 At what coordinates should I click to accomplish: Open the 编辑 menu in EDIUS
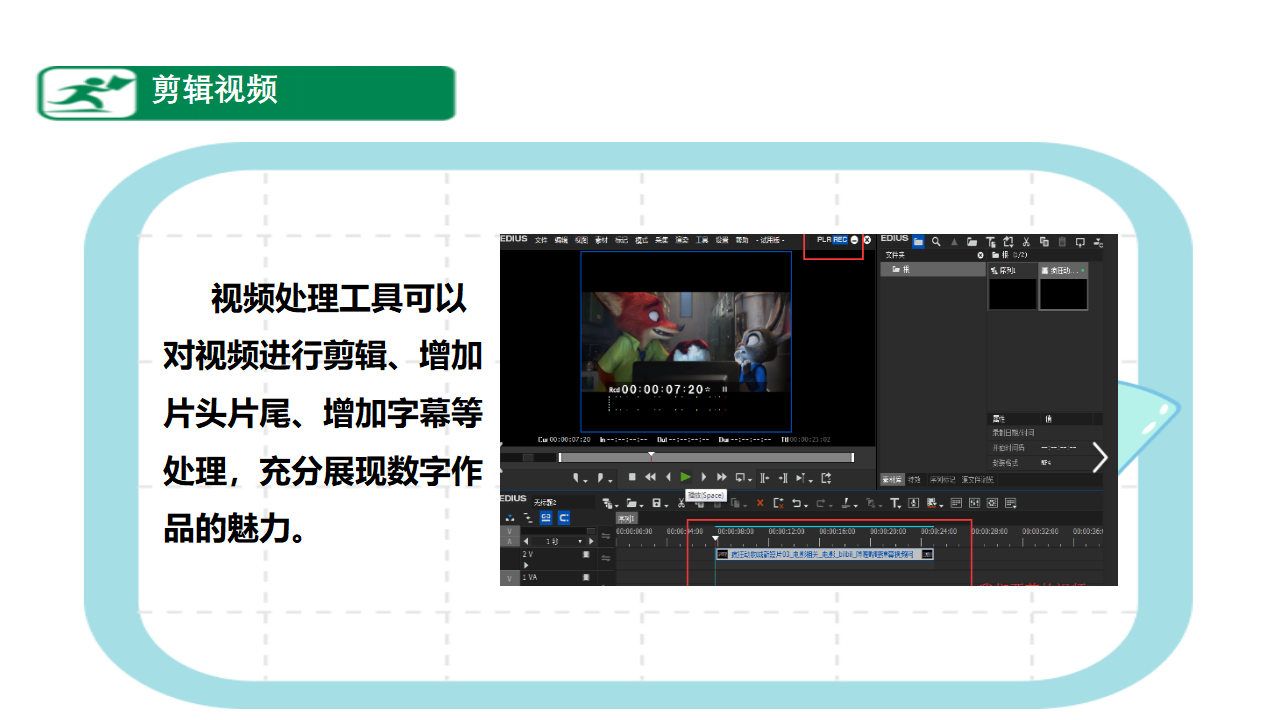(561, 240)
